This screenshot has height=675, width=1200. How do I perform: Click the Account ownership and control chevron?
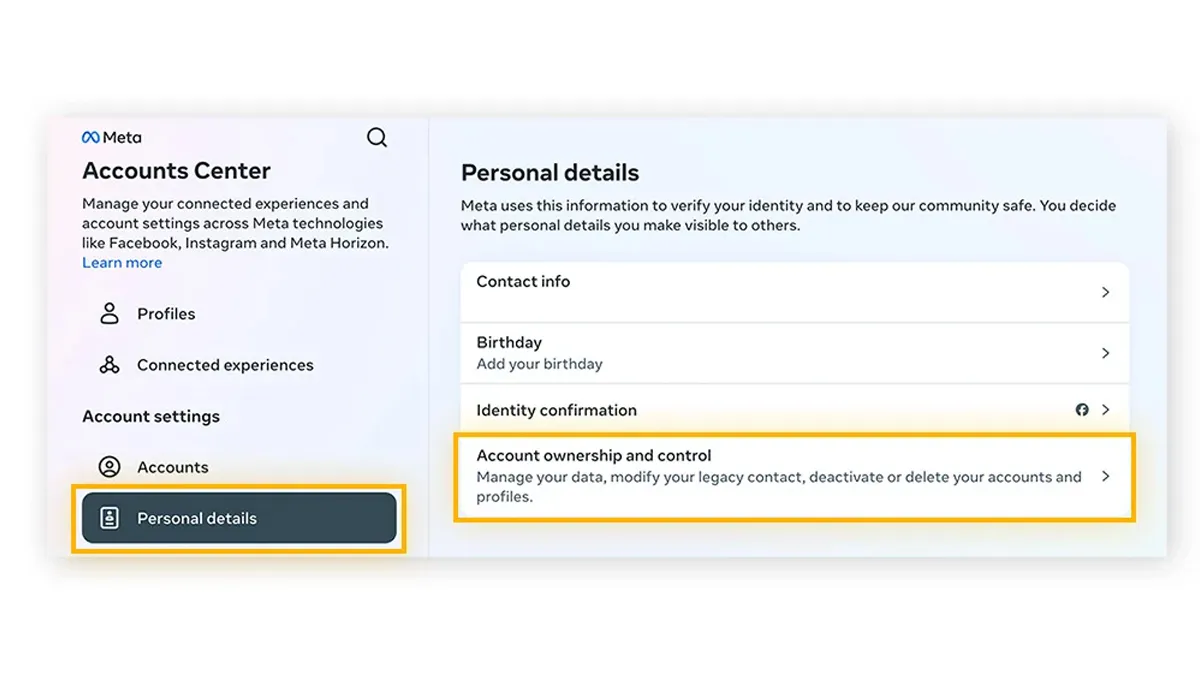pos(1105,477)
